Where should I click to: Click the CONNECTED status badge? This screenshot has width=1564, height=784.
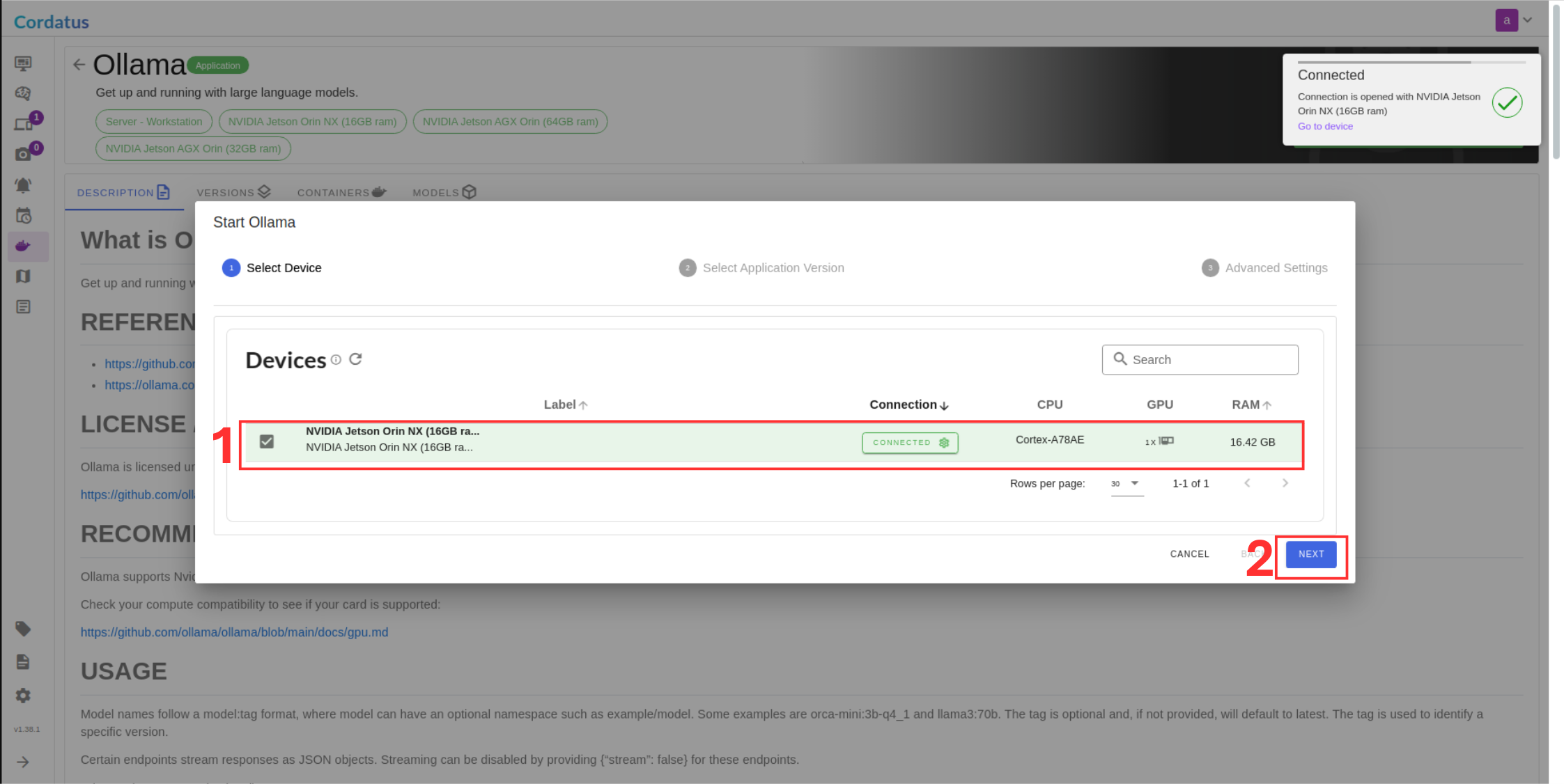910,443
